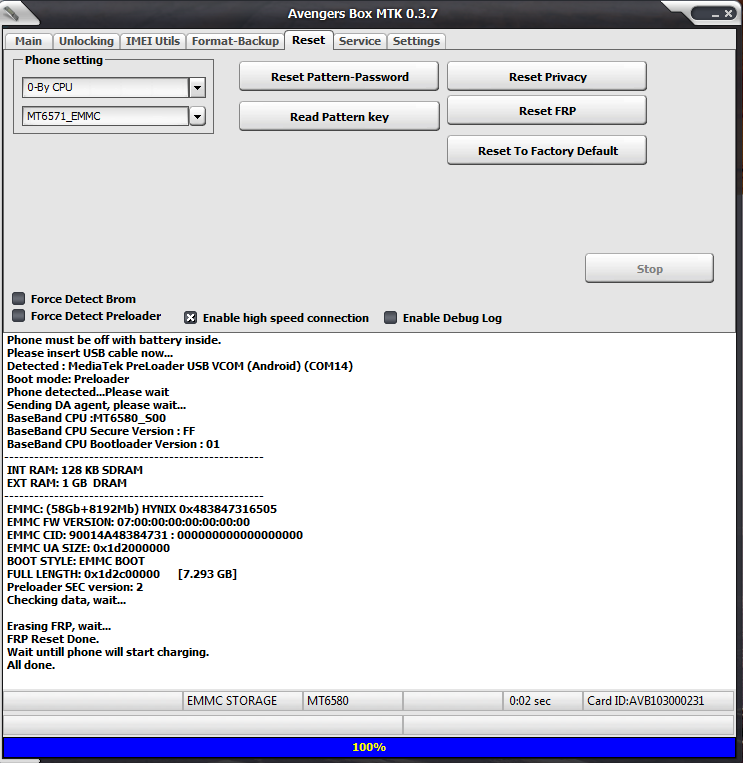Image resolution: width=743 pixels, height=763 pixels.
Task: Tick the Enable Debug Log checkbox
Action: coord(390,318)
